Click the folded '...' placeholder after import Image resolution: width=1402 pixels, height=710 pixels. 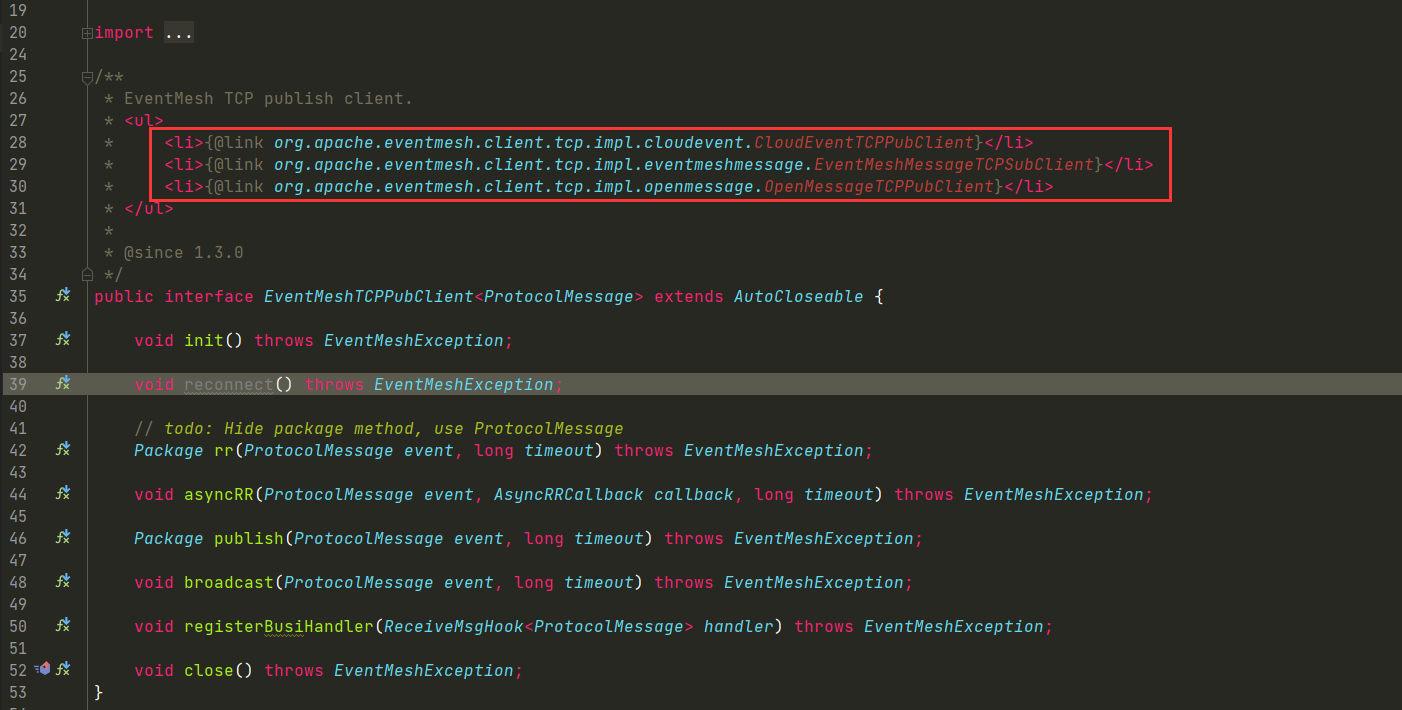(179, 33)
